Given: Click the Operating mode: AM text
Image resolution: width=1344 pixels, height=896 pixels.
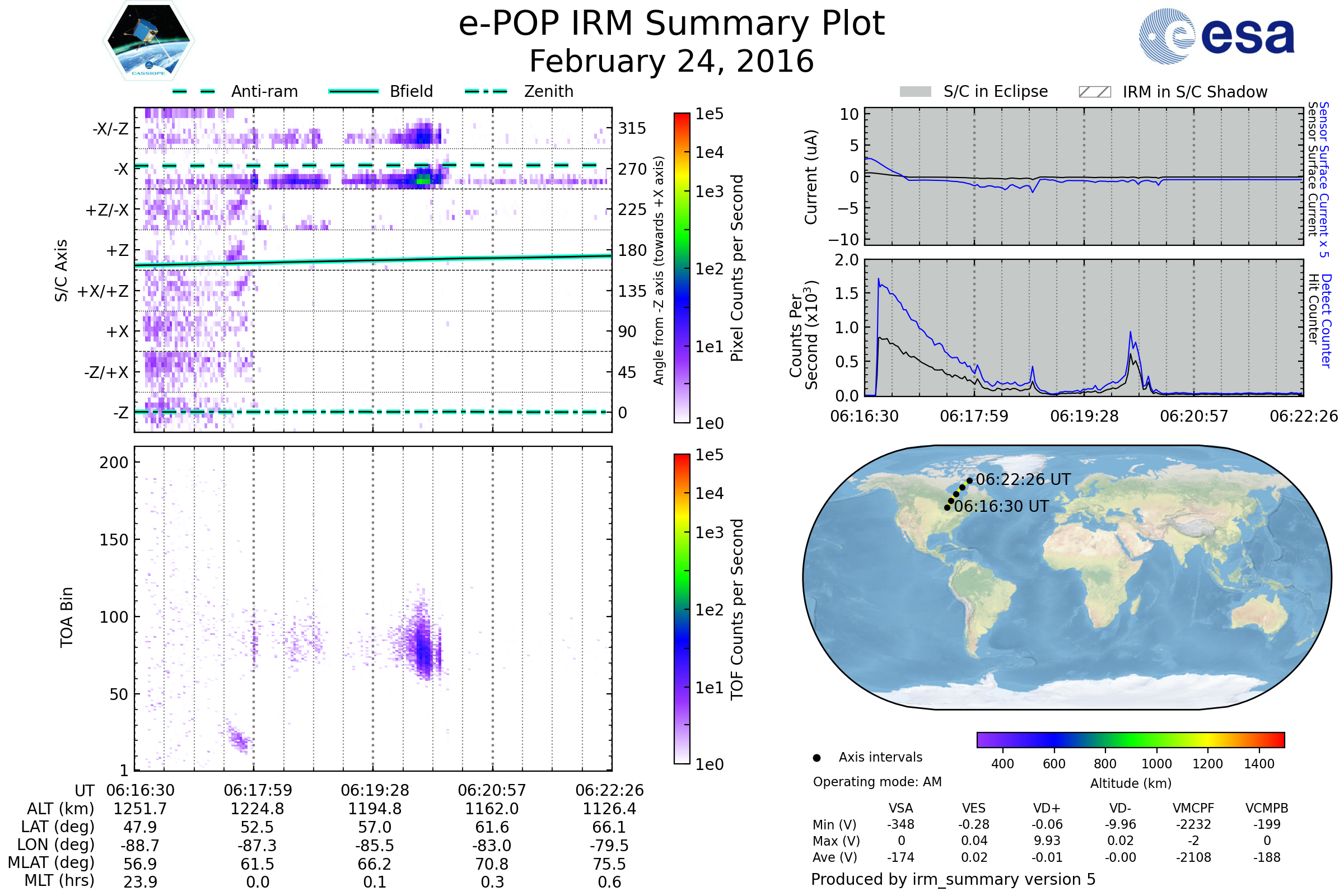Looking at the screenshot, I should [877, 782].
